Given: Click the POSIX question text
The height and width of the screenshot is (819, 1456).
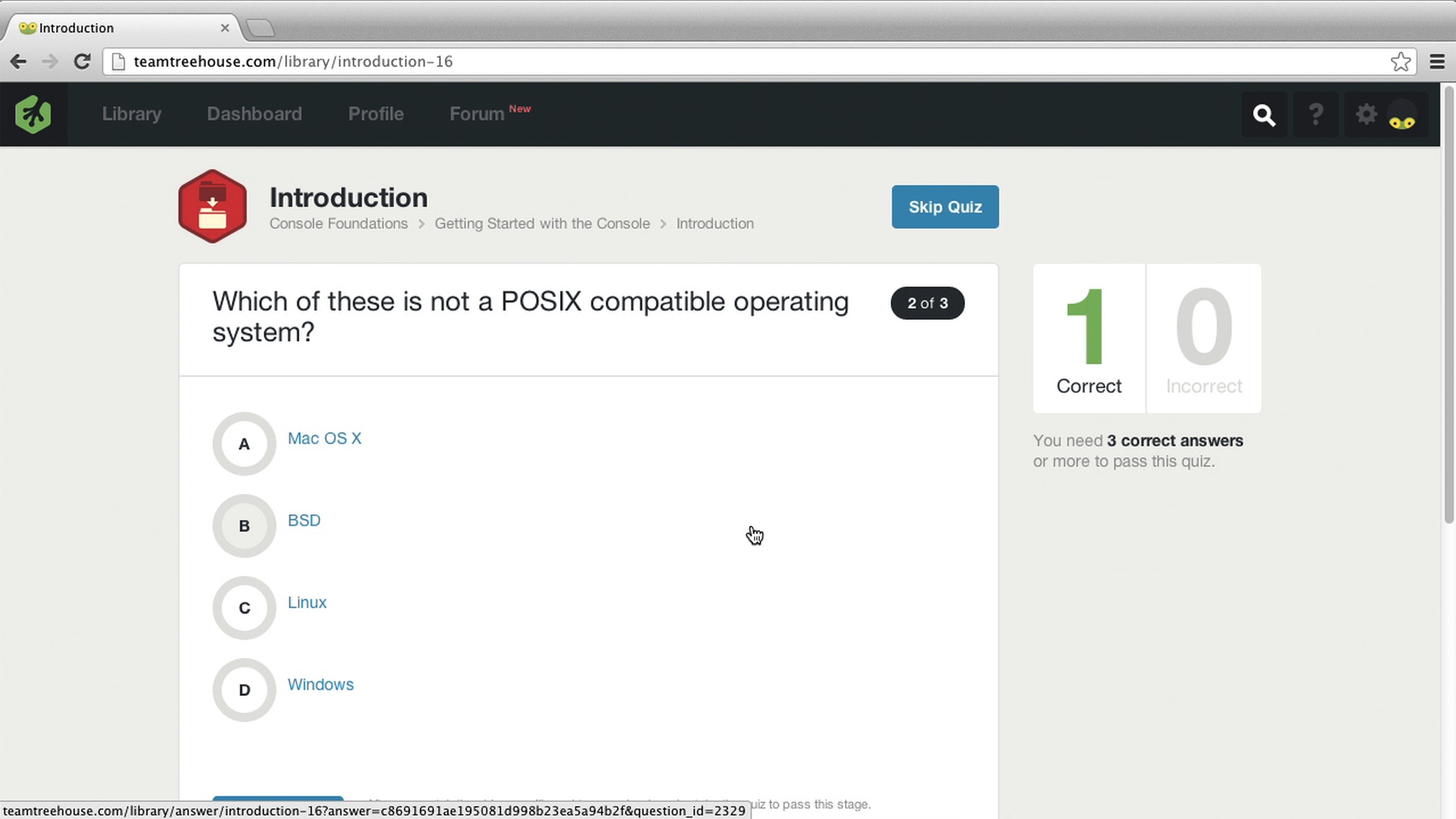Looking at the screenshot, I should [x=530, y=317].
